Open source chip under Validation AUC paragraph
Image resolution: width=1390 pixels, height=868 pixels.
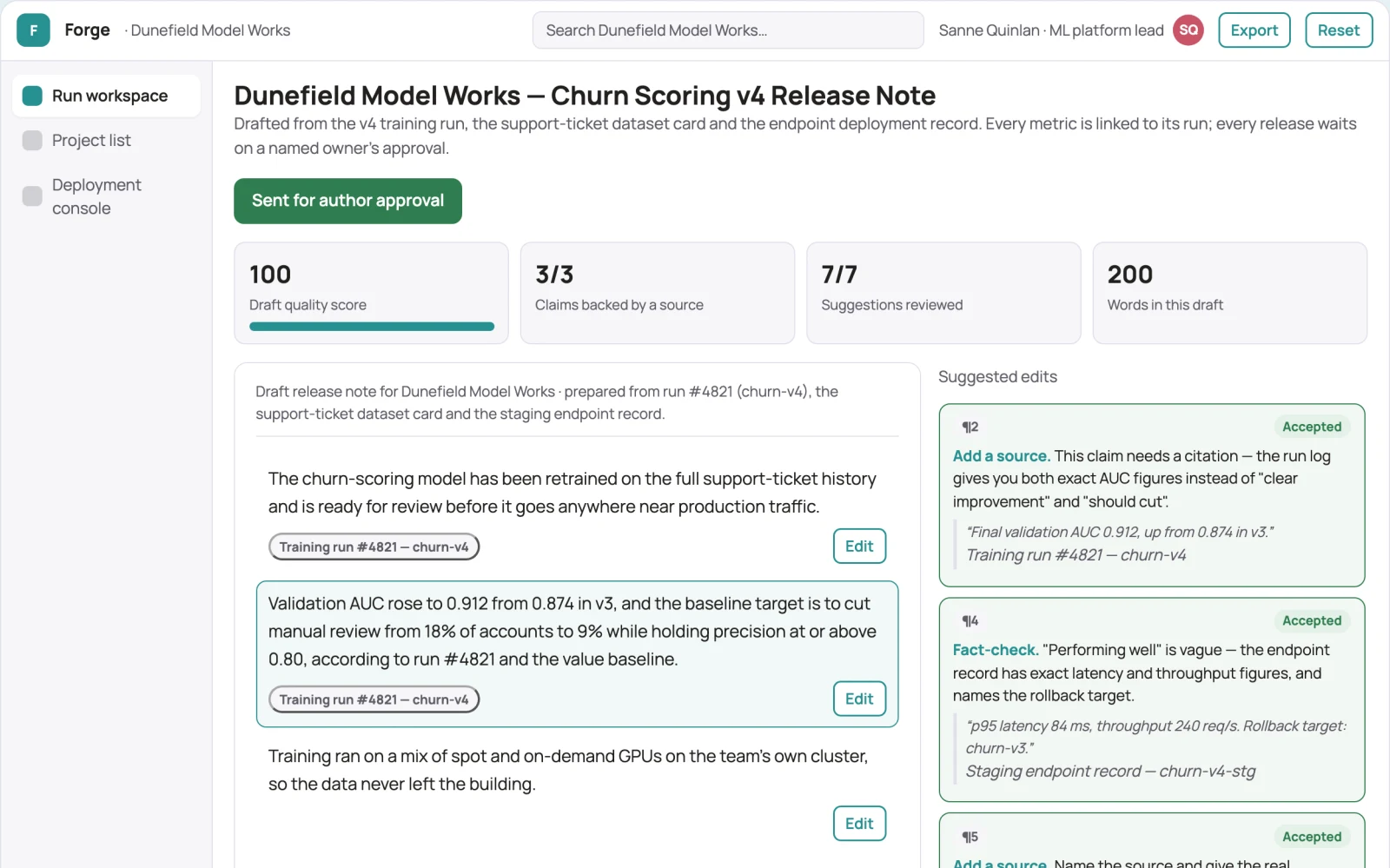point(374,699)
